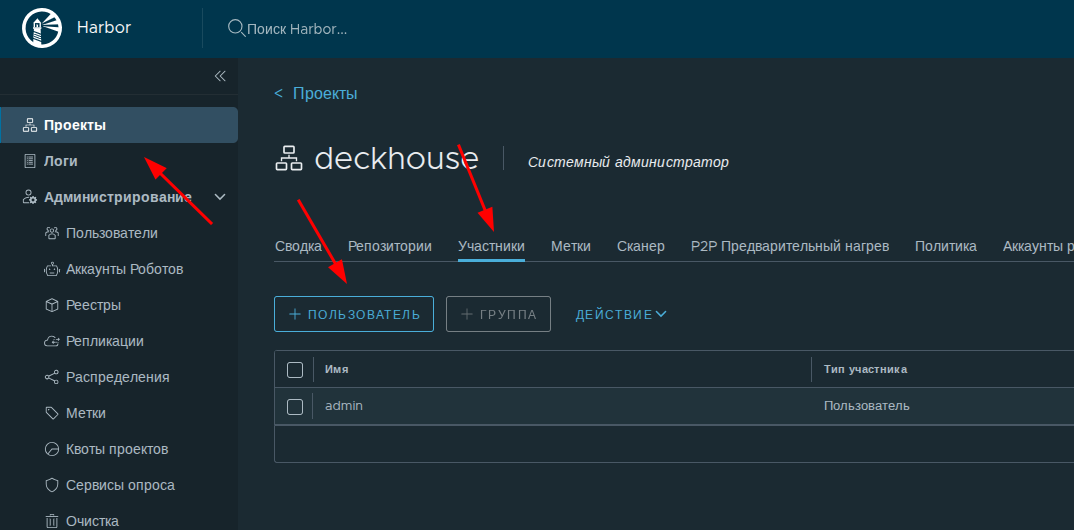Go back via the Проекты breadcrumb link
1074x530 pixels.
point(324,93)
